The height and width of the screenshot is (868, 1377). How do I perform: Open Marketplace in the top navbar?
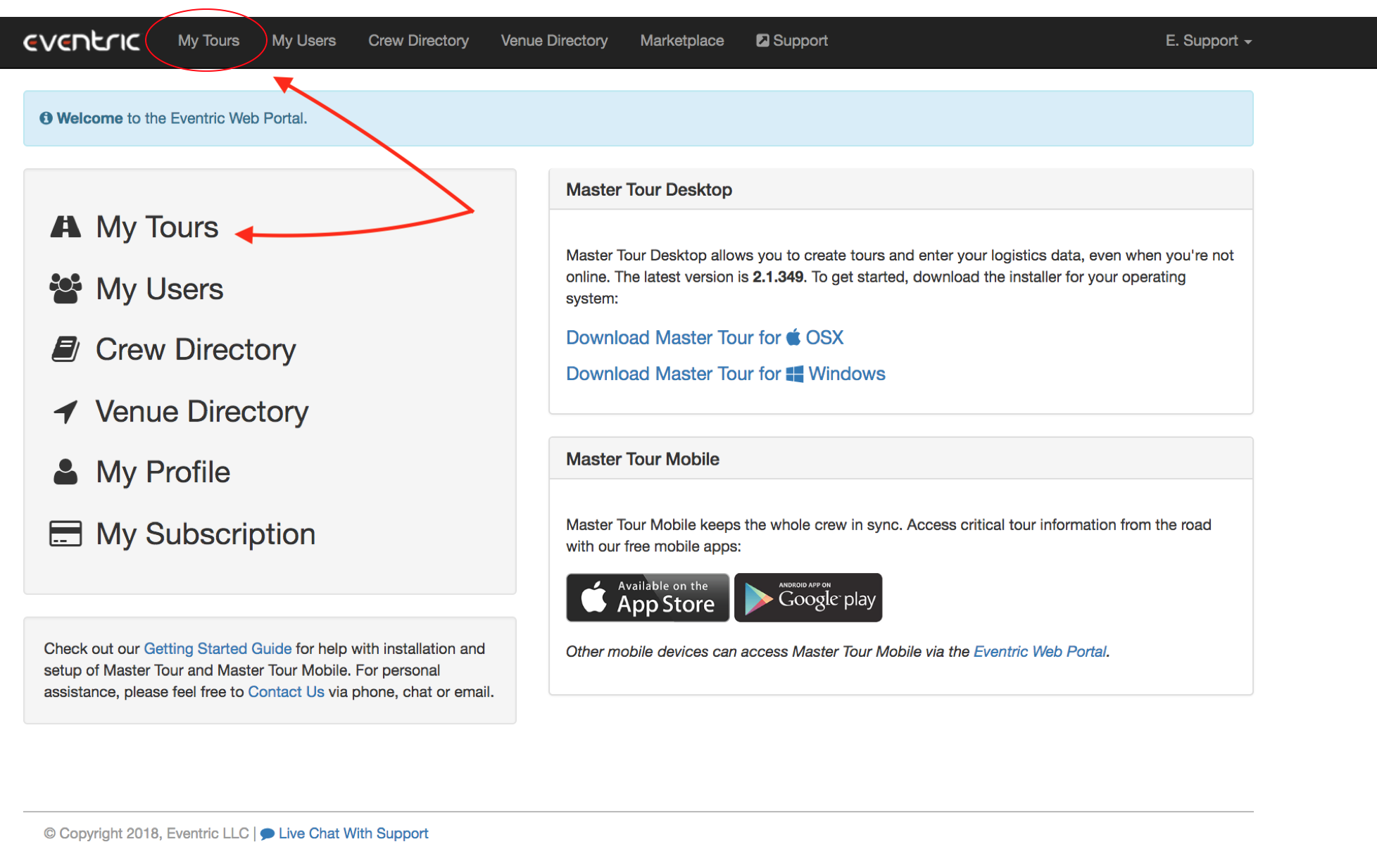[x=681, y=41]
